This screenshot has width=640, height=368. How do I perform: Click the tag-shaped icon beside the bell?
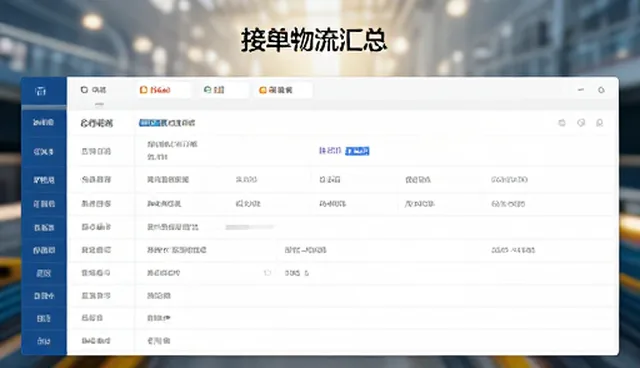click(581, 122)
